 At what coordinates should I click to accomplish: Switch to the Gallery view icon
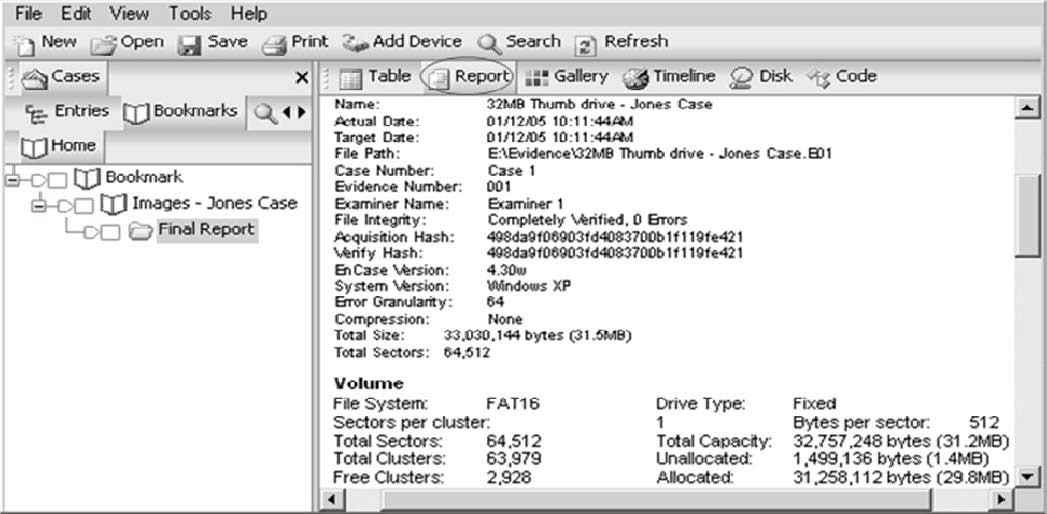coord(537,77)
